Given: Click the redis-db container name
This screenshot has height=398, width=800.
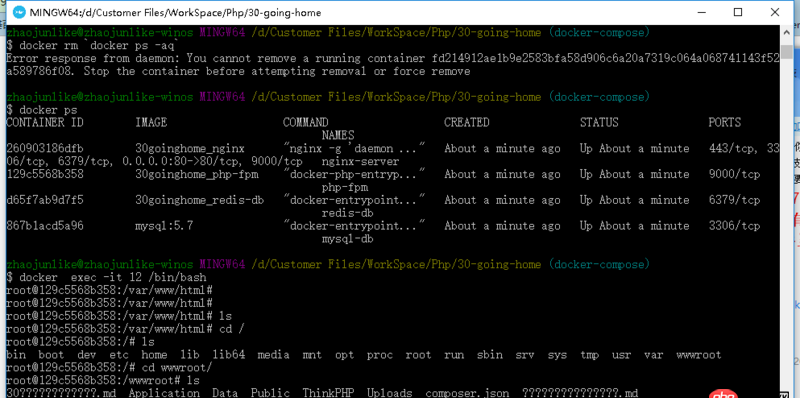Looking at the screenshot, I should (347, 213).
